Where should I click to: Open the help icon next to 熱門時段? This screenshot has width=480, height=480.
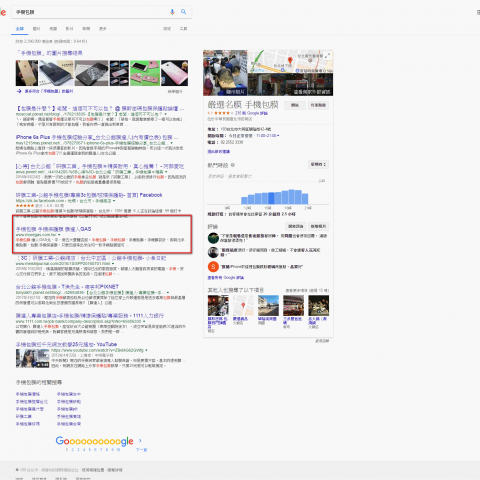[x=233, y=165]
